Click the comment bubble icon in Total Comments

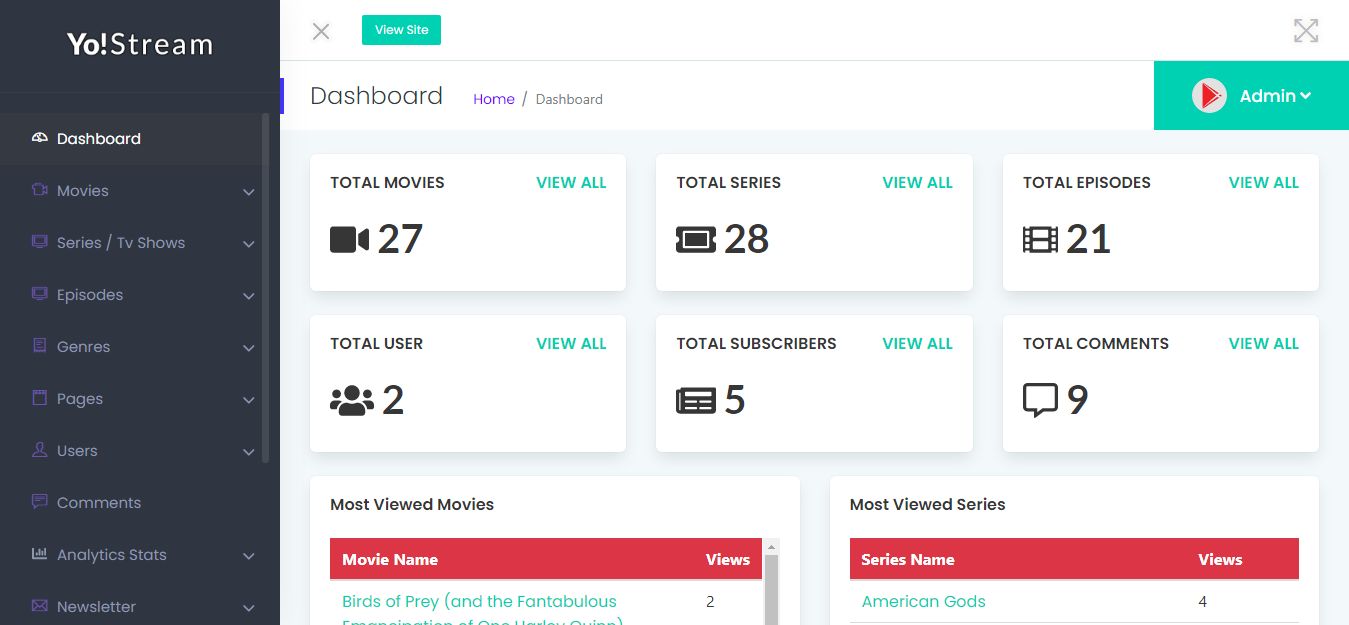point(1041,401)
